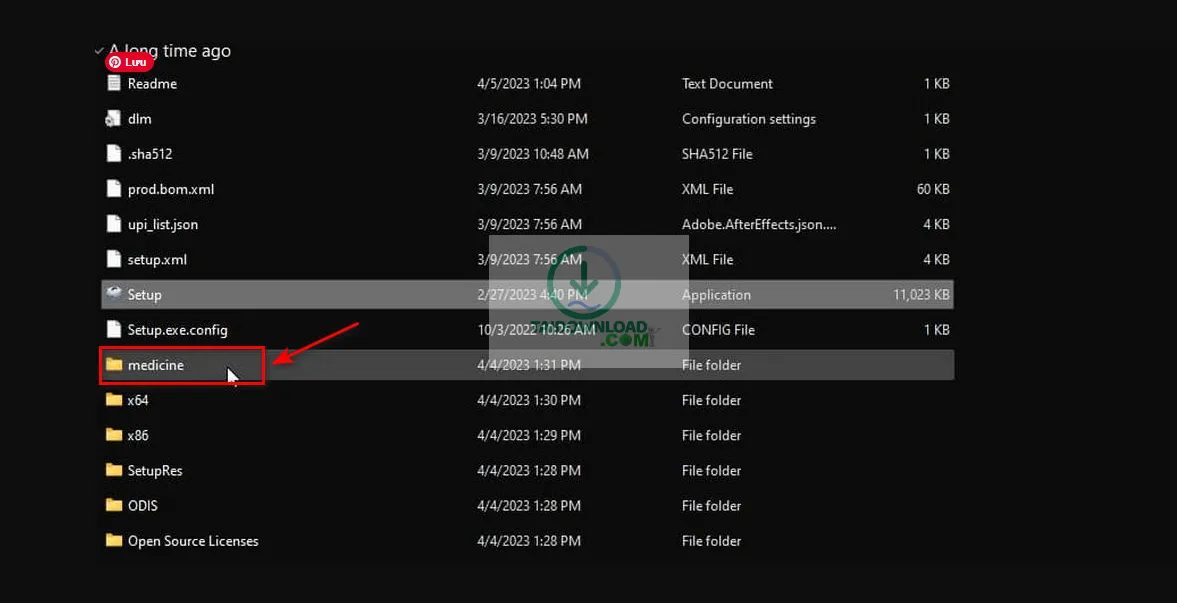This screenshot has width=1177, height=603.
Task: Select the x64 folder icon
Action: (114, 400)
